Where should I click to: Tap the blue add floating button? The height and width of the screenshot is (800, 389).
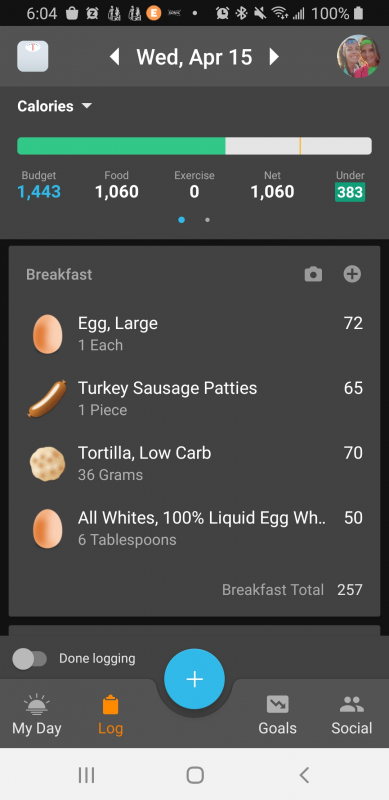coord(194,679)
